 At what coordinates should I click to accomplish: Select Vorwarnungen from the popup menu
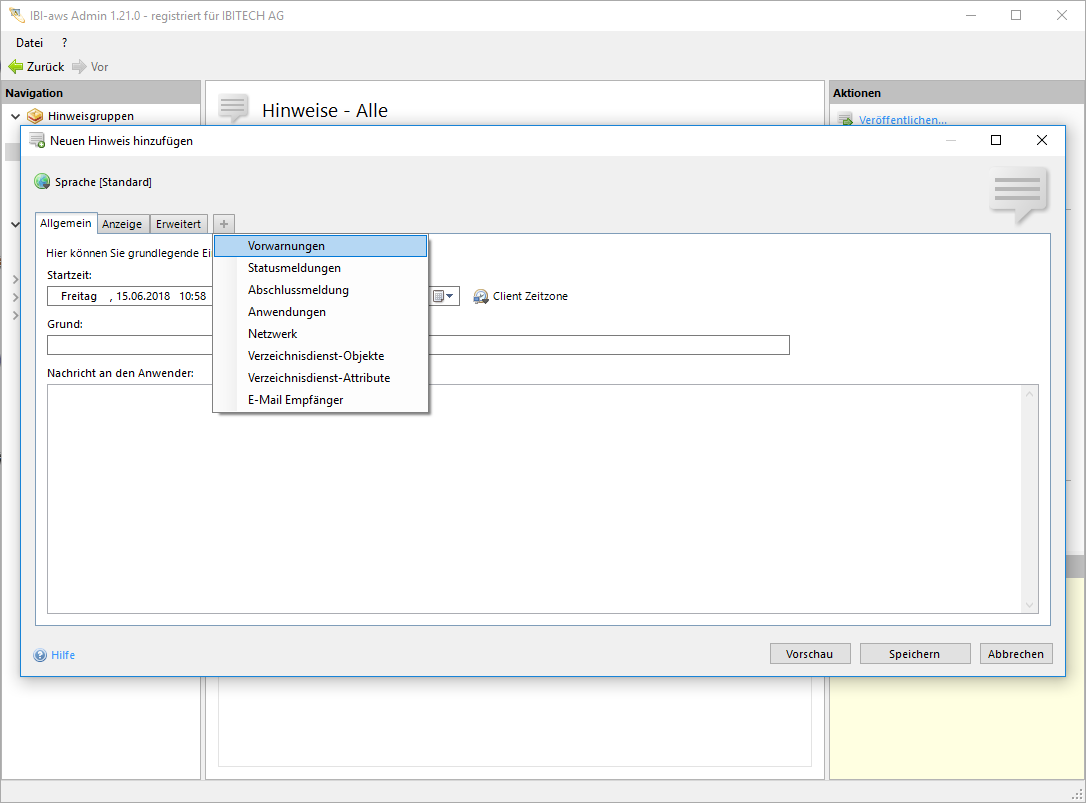pyautogui.click(x=286, y=246)
